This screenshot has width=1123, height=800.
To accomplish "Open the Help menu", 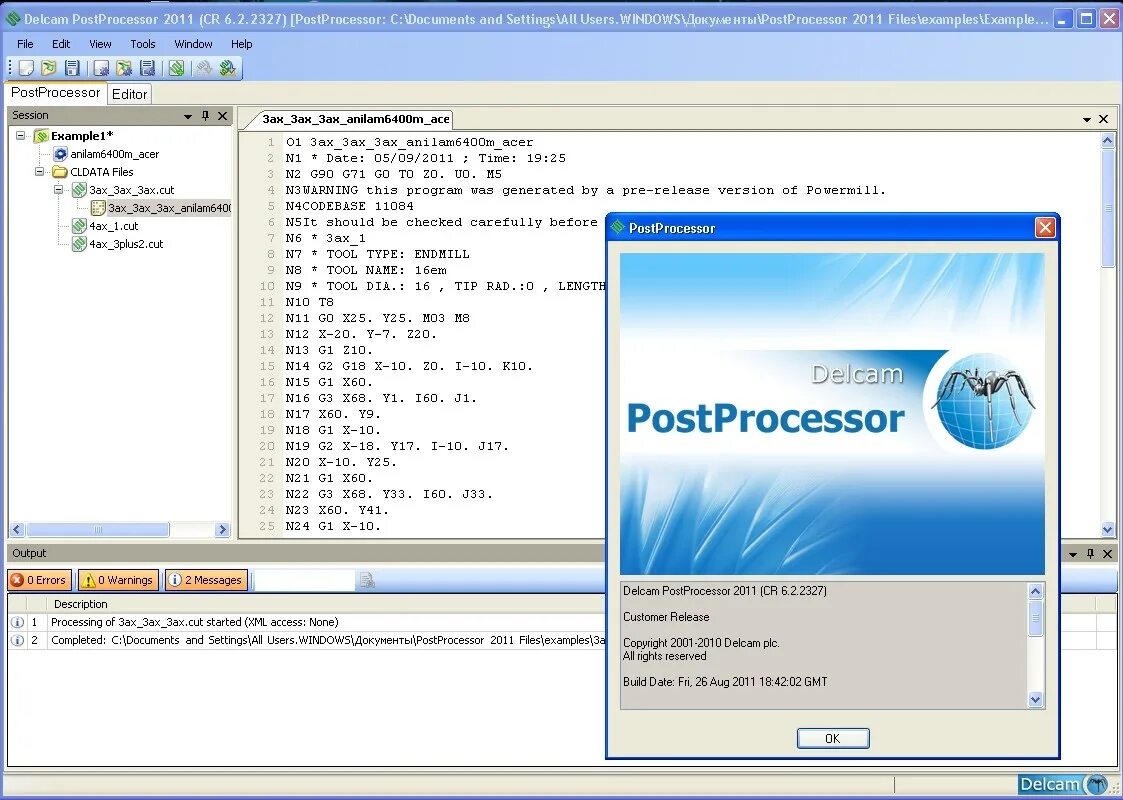I will [x=241, y=44].
